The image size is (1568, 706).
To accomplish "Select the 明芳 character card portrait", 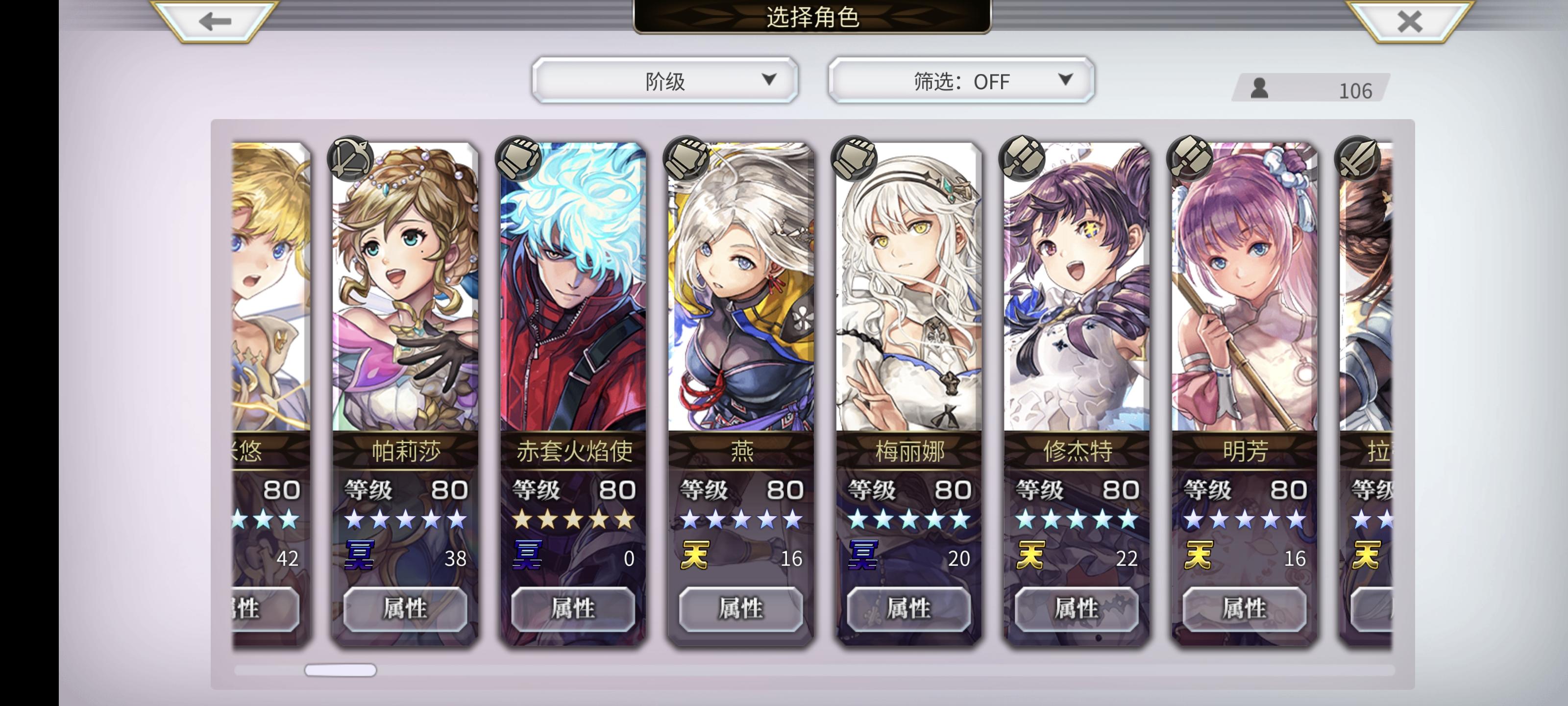I will pos(1244,287).
